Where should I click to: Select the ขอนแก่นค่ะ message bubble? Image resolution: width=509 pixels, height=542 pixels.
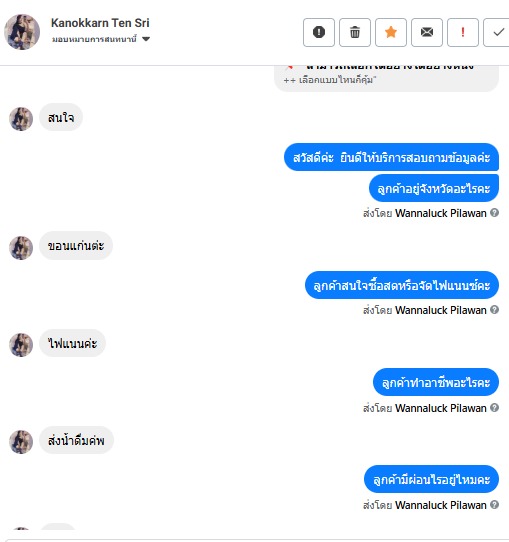point(76,246)
